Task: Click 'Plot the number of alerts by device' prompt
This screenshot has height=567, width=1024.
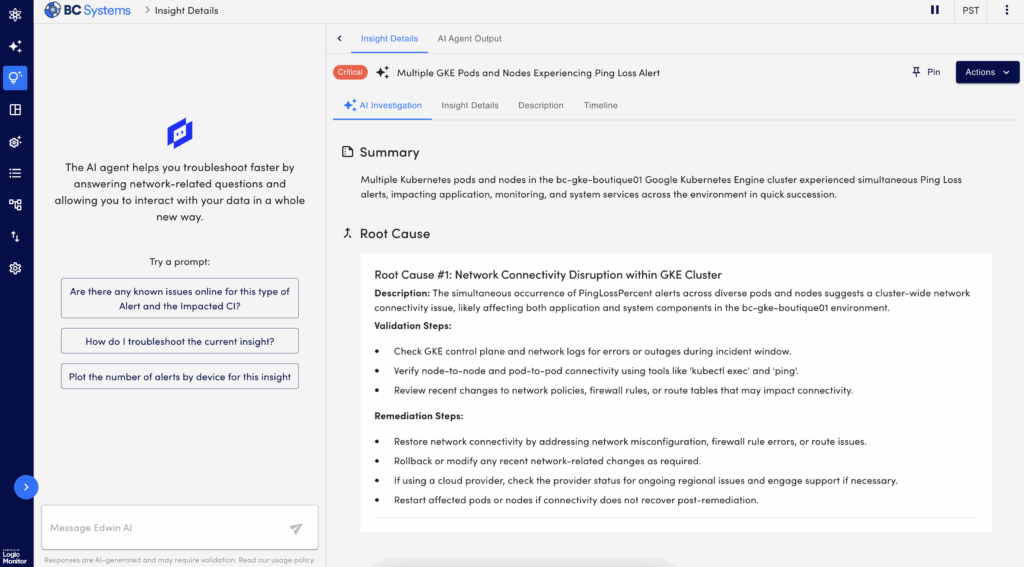Action: pos(180,376)
